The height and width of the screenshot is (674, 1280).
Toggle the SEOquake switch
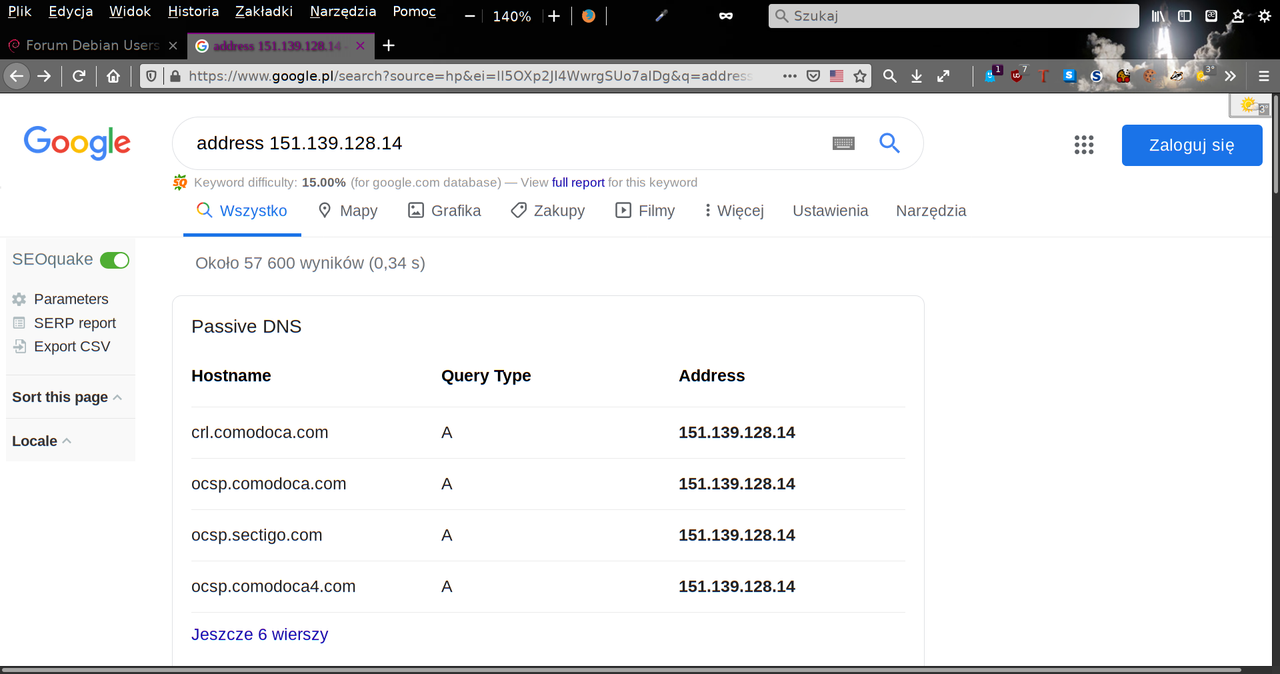coord(115,260)
